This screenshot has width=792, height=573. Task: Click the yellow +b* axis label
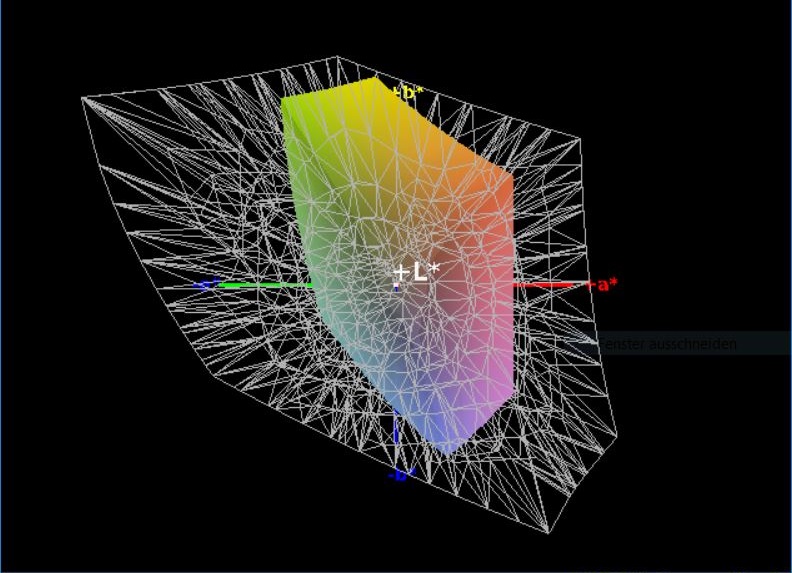pyautogui.click(x=408, y=93)
